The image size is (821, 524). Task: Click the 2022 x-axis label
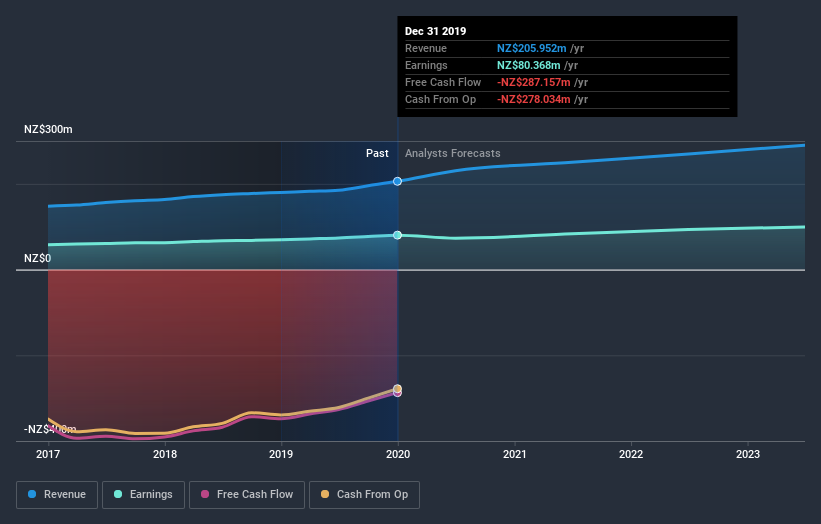point(631,454)
